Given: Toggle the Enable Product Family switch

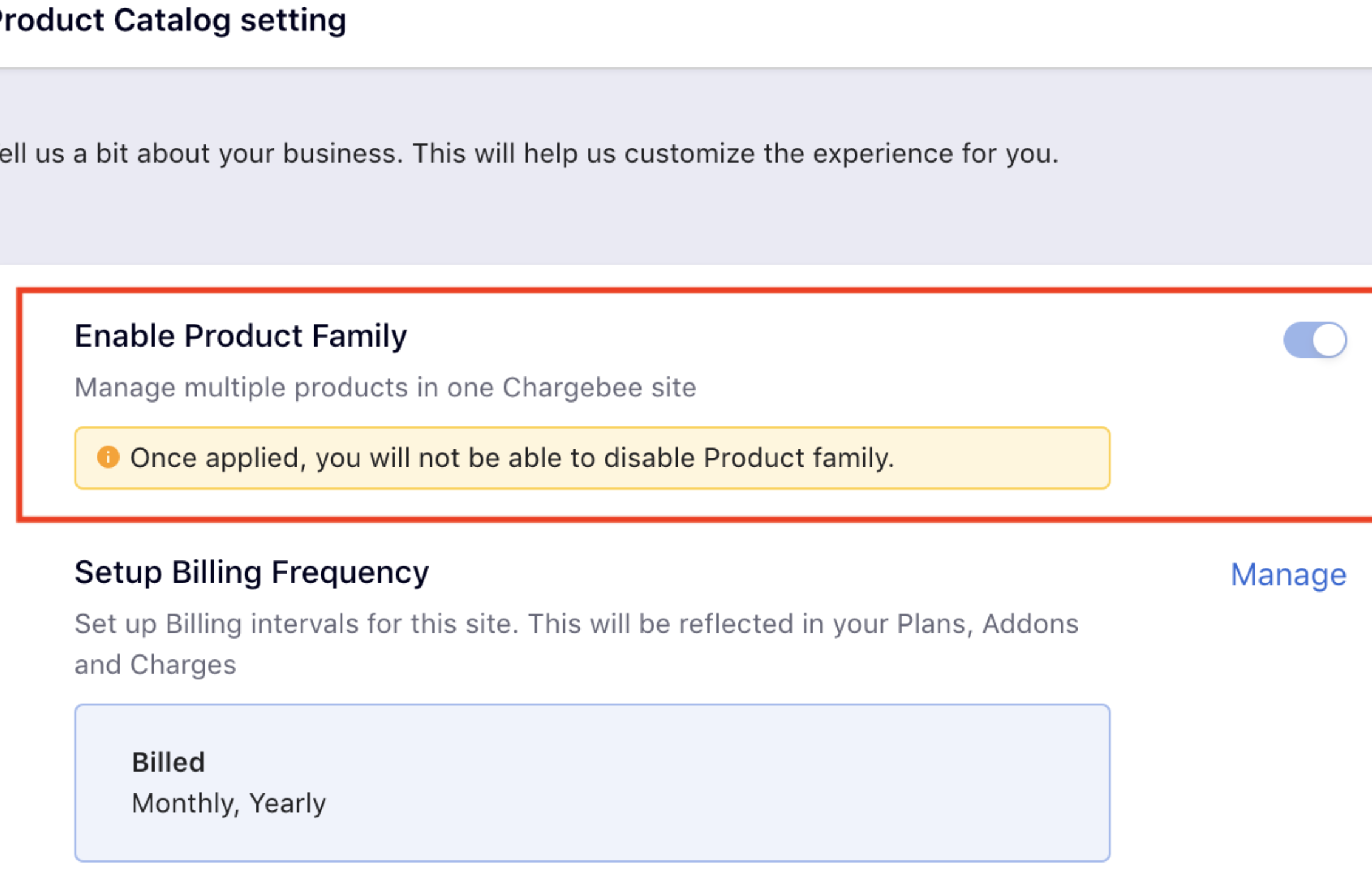Looking at the screenshot, I should pyautogui.click(x=1314, y=340).
